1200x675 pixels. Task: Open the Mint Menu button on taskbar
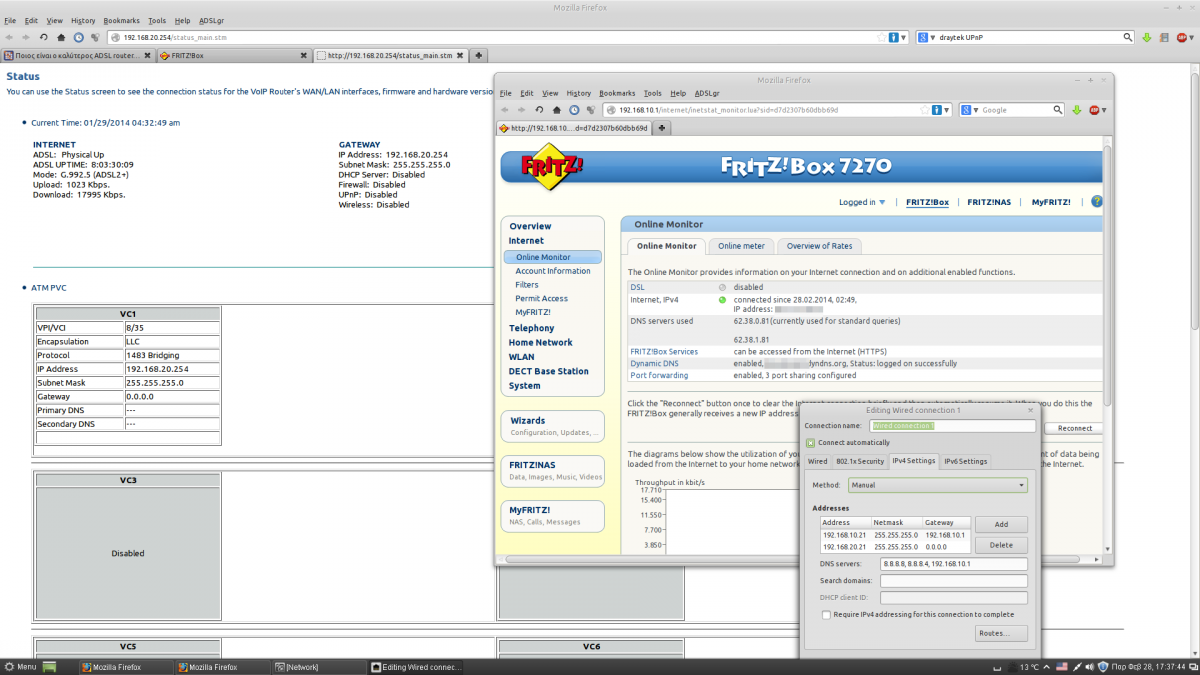[20, 667]
